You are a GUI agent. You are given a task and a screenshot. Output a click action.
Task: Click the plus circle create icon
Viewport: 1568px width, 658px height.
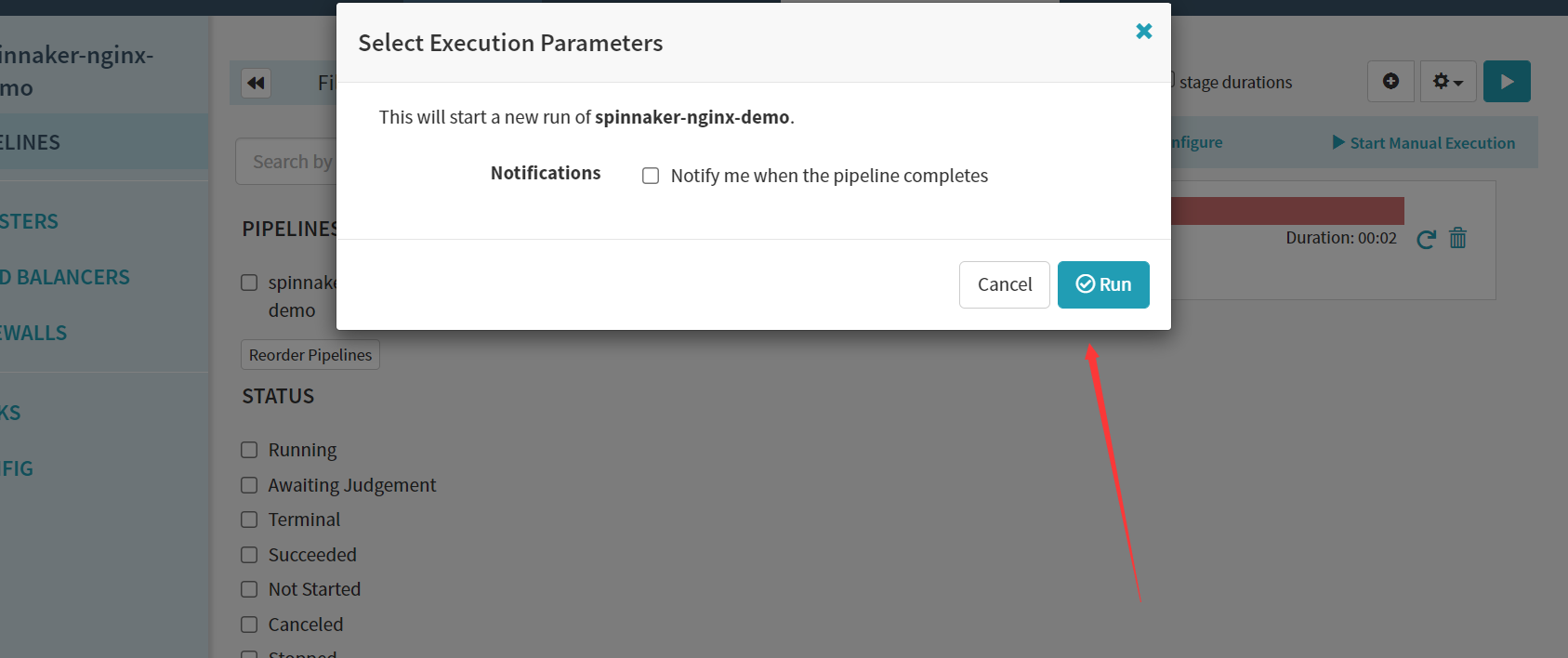[x=1390, y=82]
